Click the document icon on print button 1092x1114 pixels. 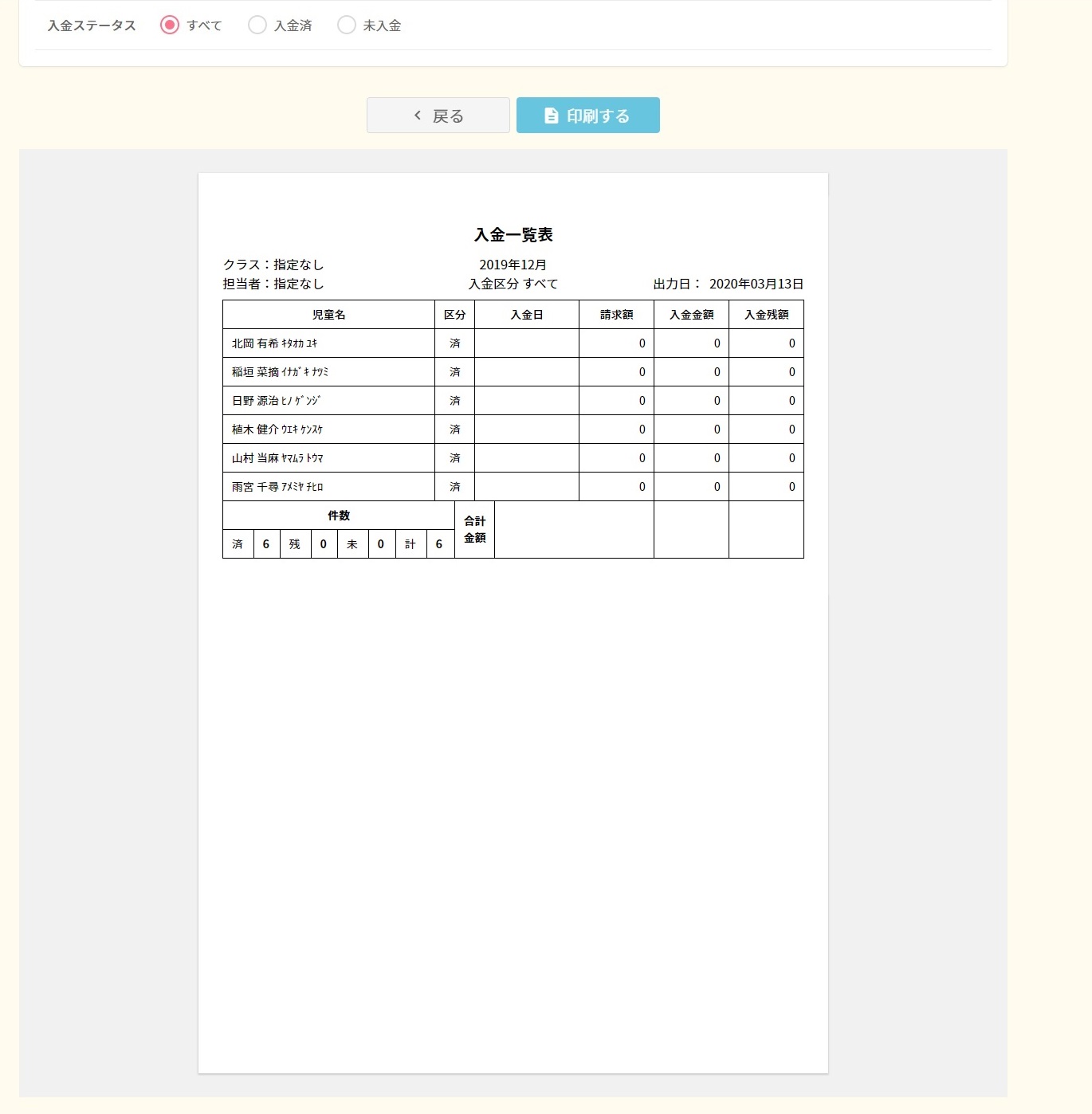click(x=551, y=116)
